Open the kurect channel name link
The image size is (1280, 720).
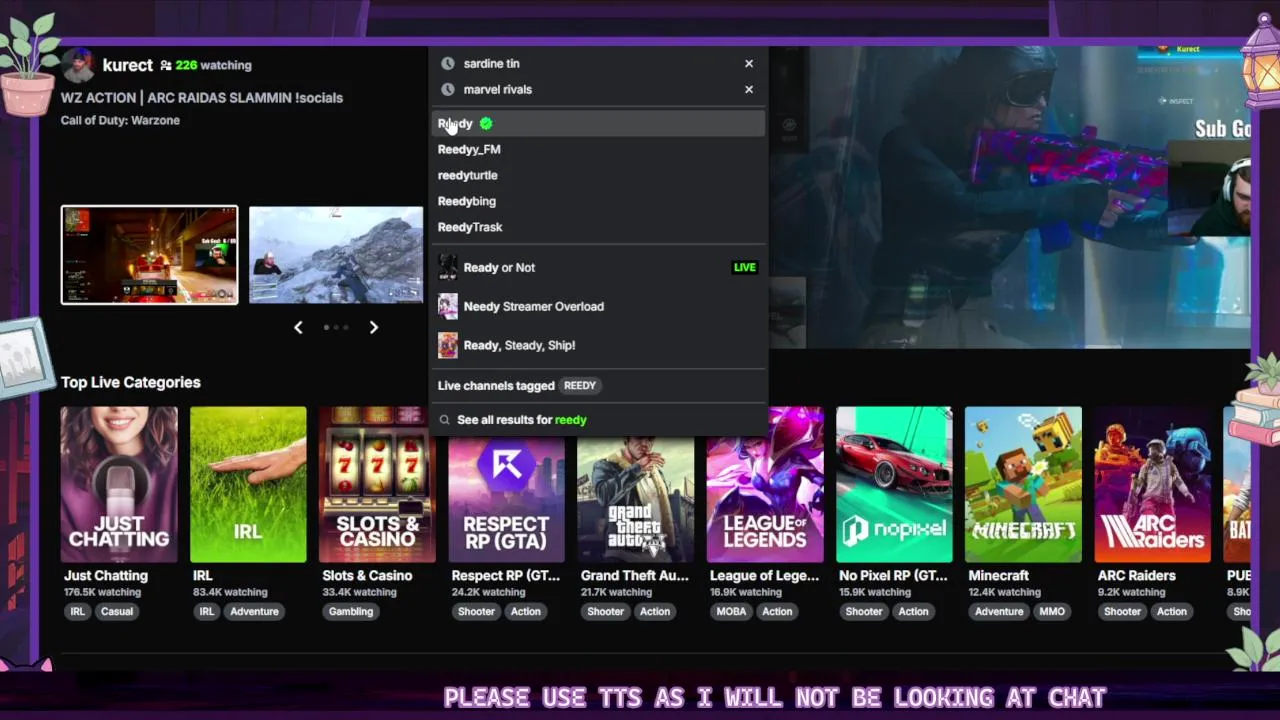click(128, 65)
